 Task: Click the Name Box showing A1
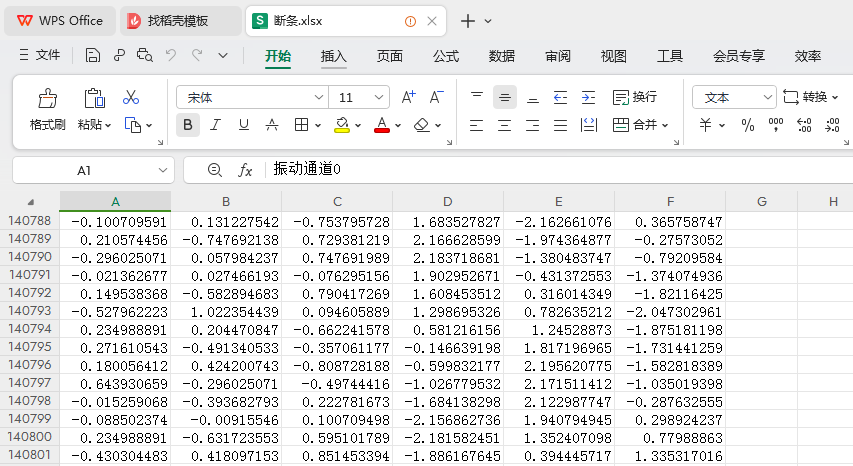[x=93, y=170]
